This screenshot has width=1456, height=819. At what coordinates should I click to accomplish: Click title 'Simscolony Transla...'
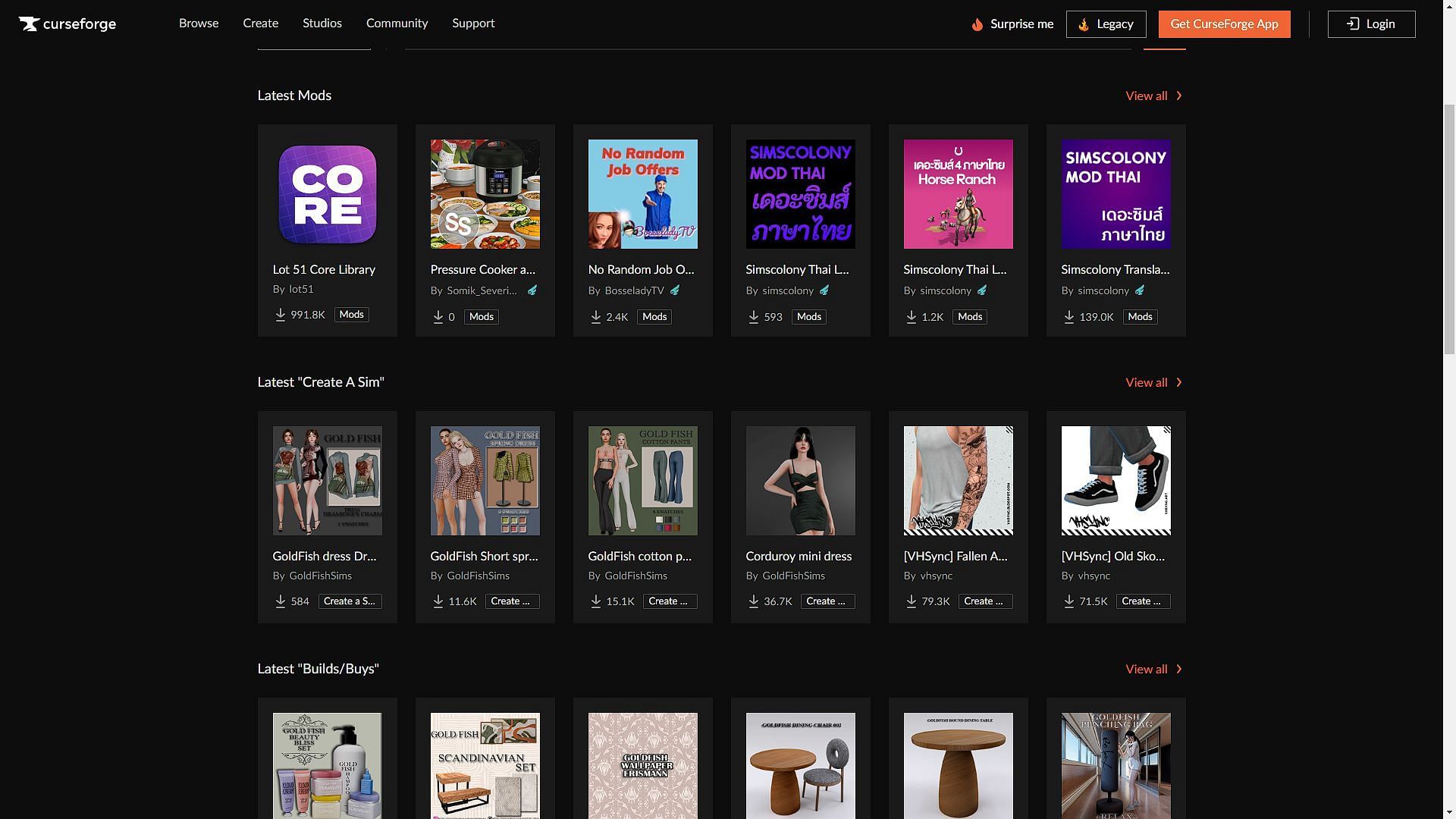coord(1115,269)
